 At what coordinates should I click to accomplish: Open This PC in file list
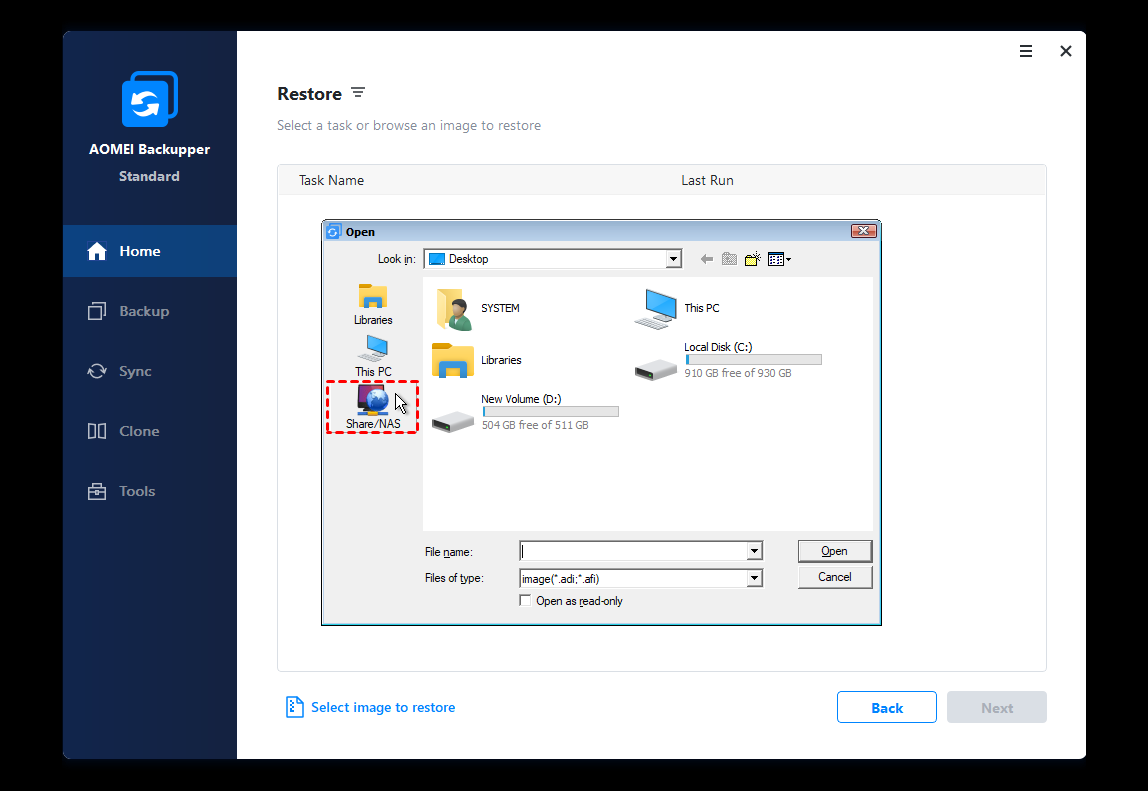coord(677,308)
